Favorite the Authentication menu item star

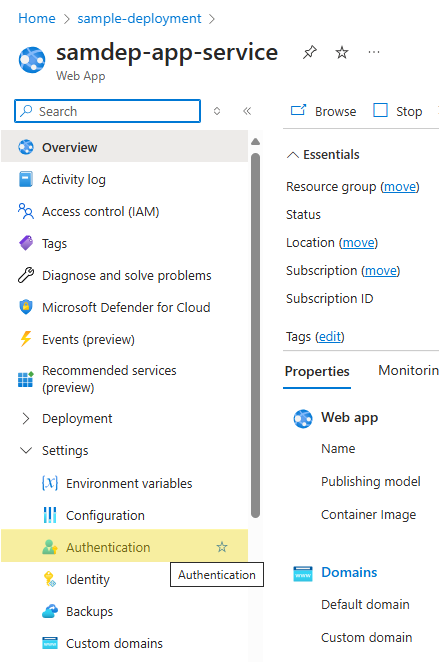coord(222,547)
